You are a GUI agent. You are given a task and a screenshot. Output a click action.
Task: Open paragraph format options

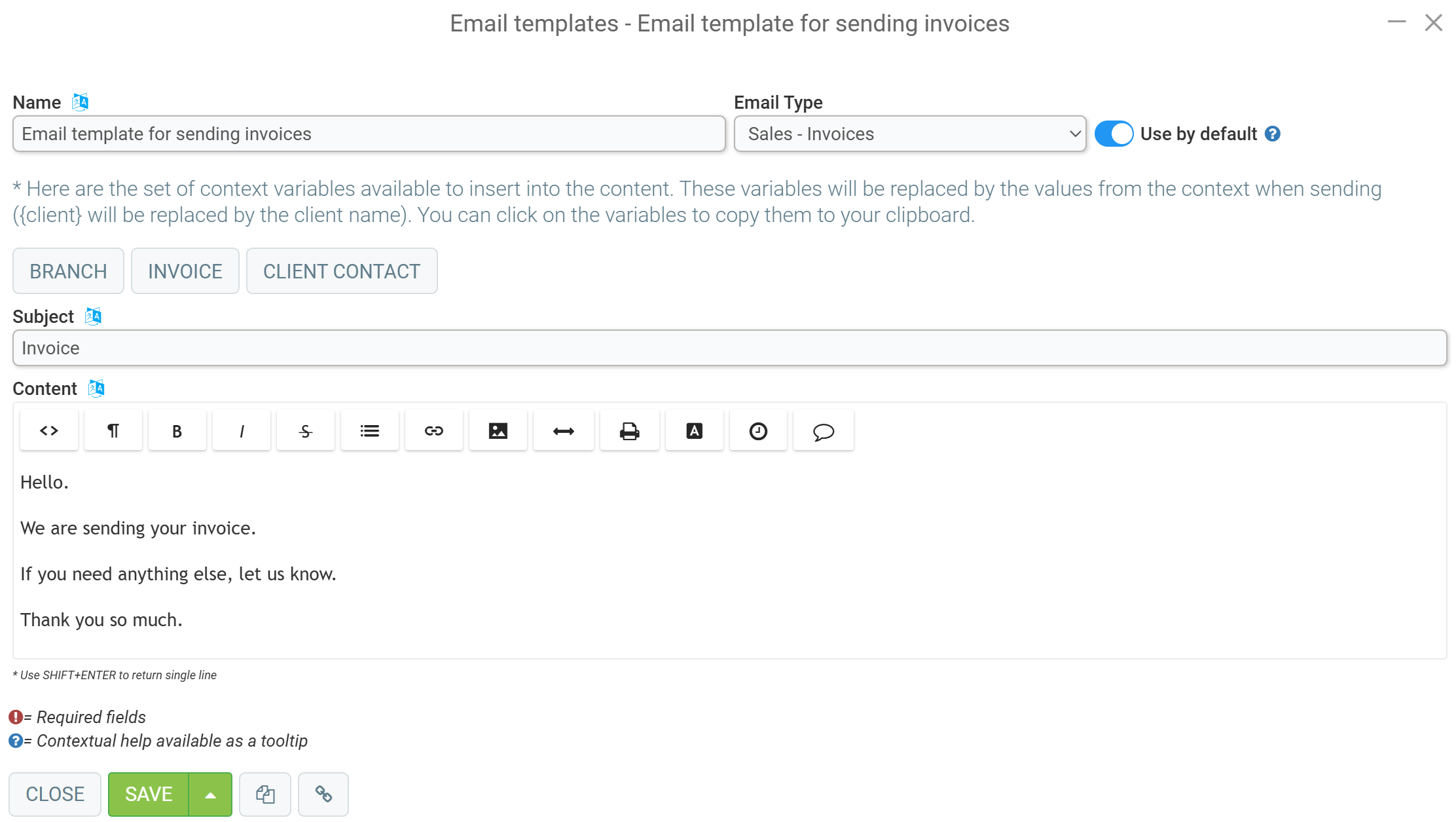point(113,431)
